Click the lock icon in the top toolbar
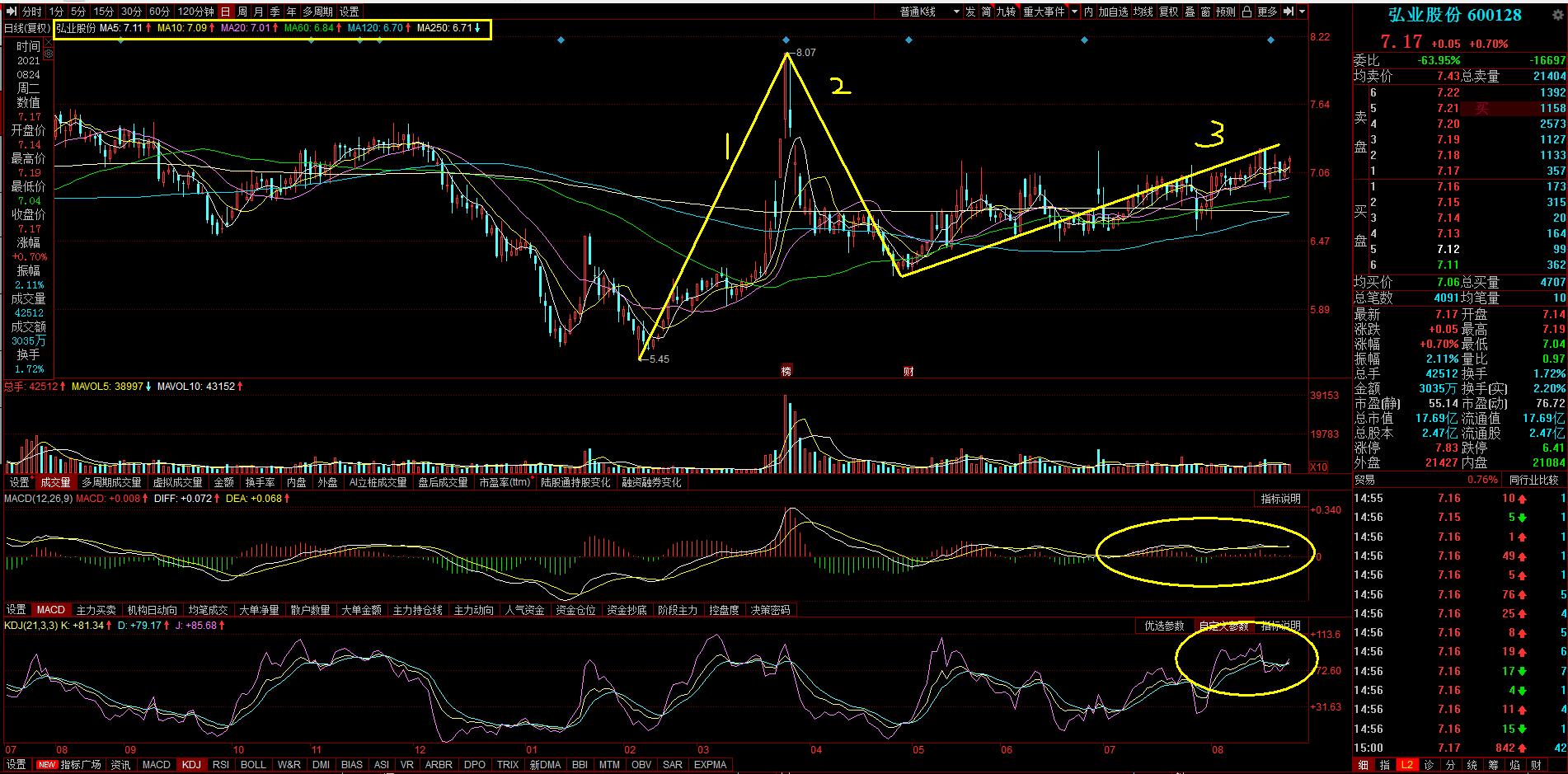Viewport: 1568px width, 774px height. click(1246, 12)
